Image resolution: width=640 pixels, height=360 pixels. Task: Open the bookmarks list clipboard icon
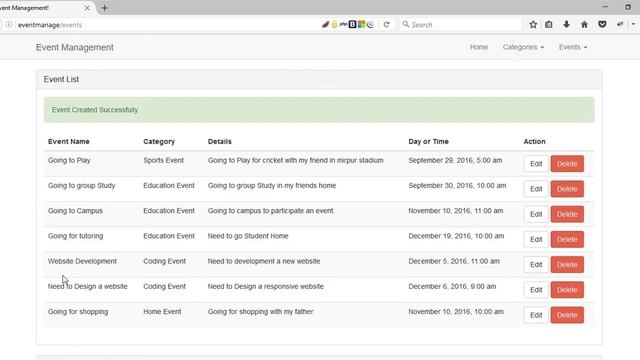tap(549, 24)
